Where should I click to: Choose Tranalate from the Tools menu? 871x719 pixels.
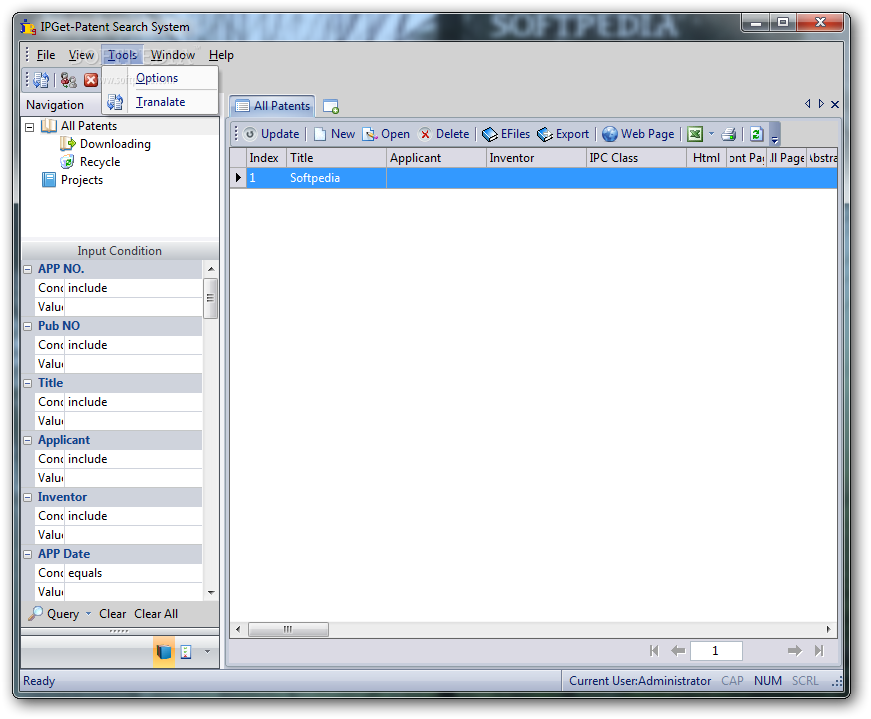point(161,102)
